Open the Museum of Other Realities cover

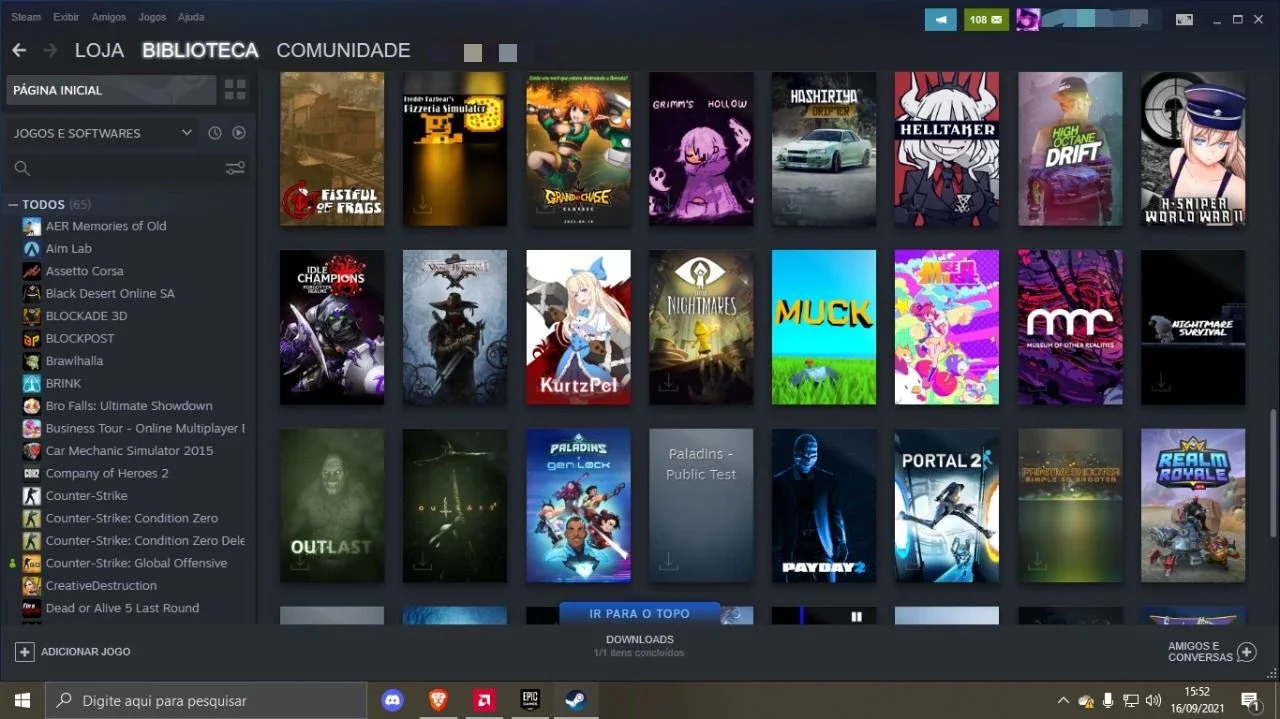(x=1070, y=327)
